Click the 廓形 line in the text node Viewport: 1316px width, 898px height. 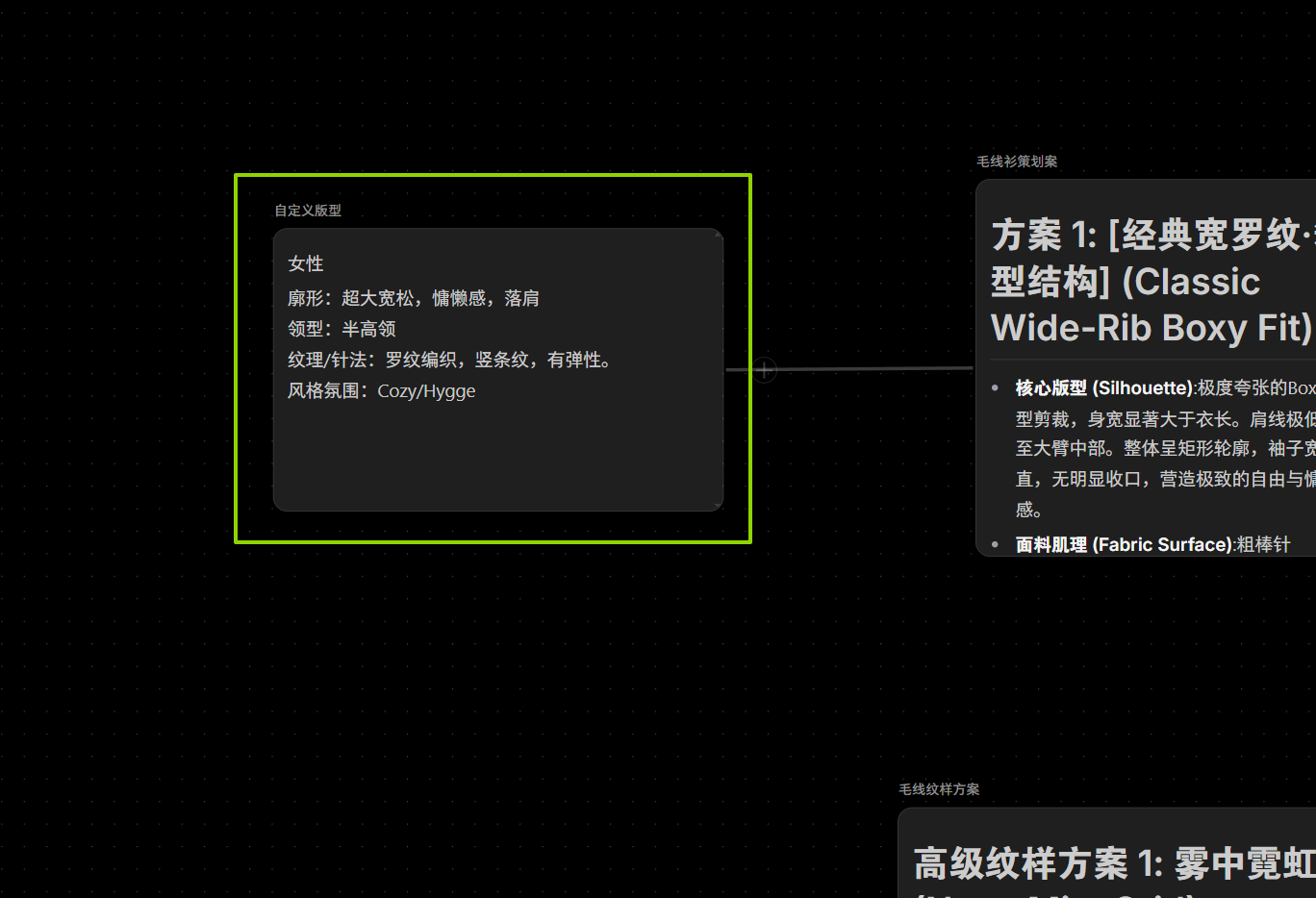413,298
